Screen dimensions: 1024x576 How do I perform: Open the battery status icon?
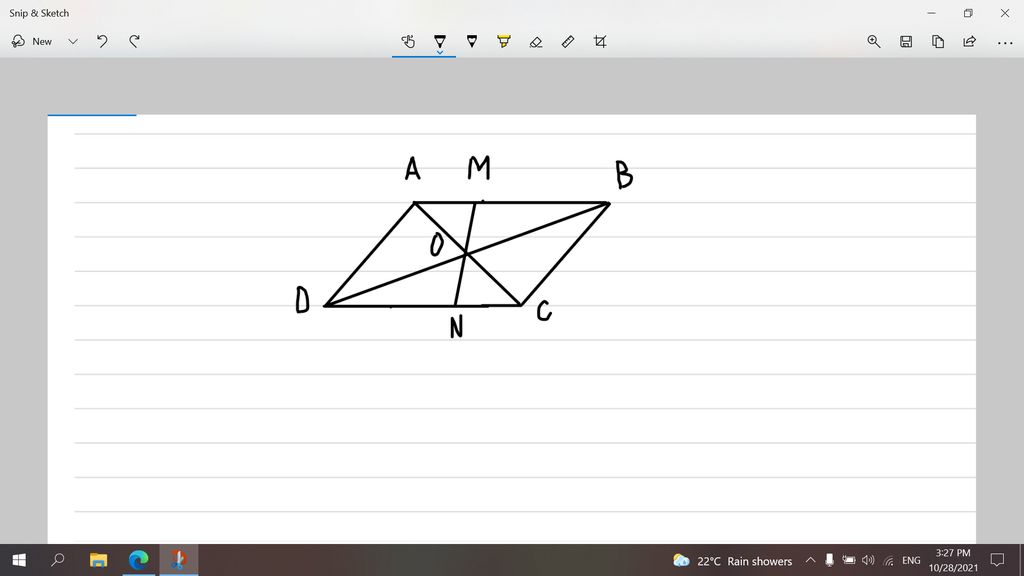848,560
